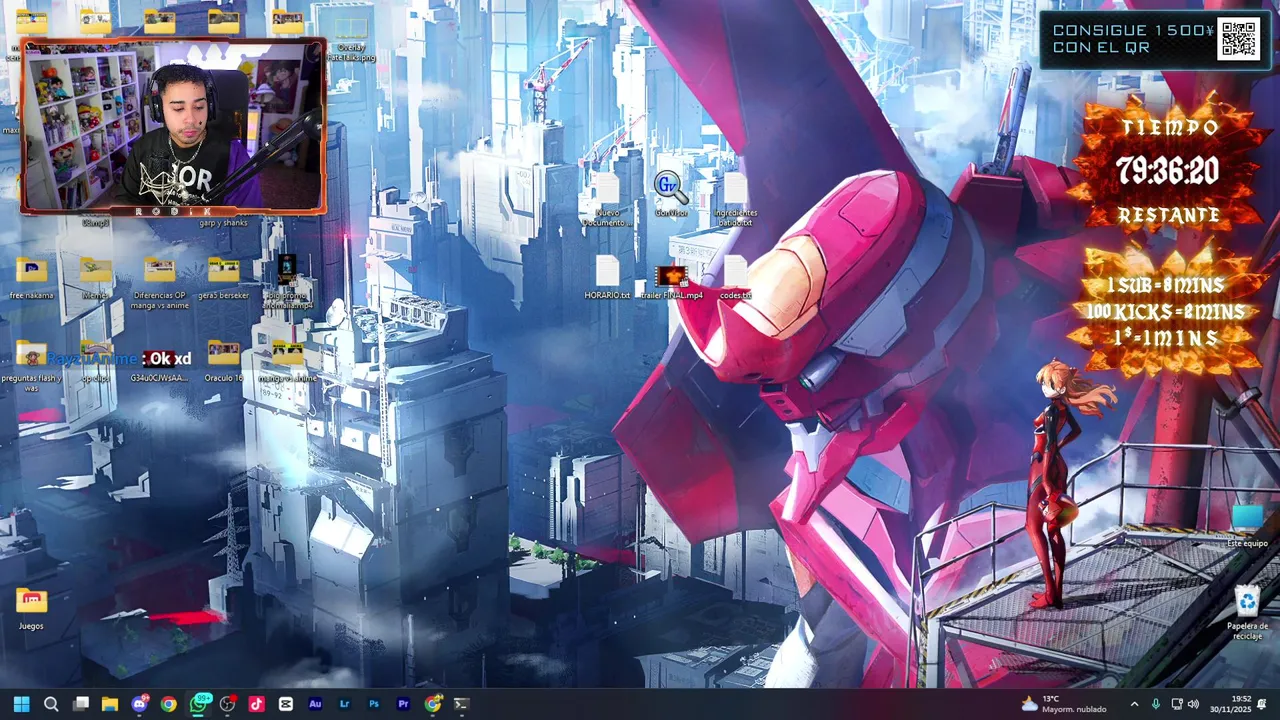Open the volume control in the tray
This screenshot has width=1280, height=720.
click(1193, 704)
